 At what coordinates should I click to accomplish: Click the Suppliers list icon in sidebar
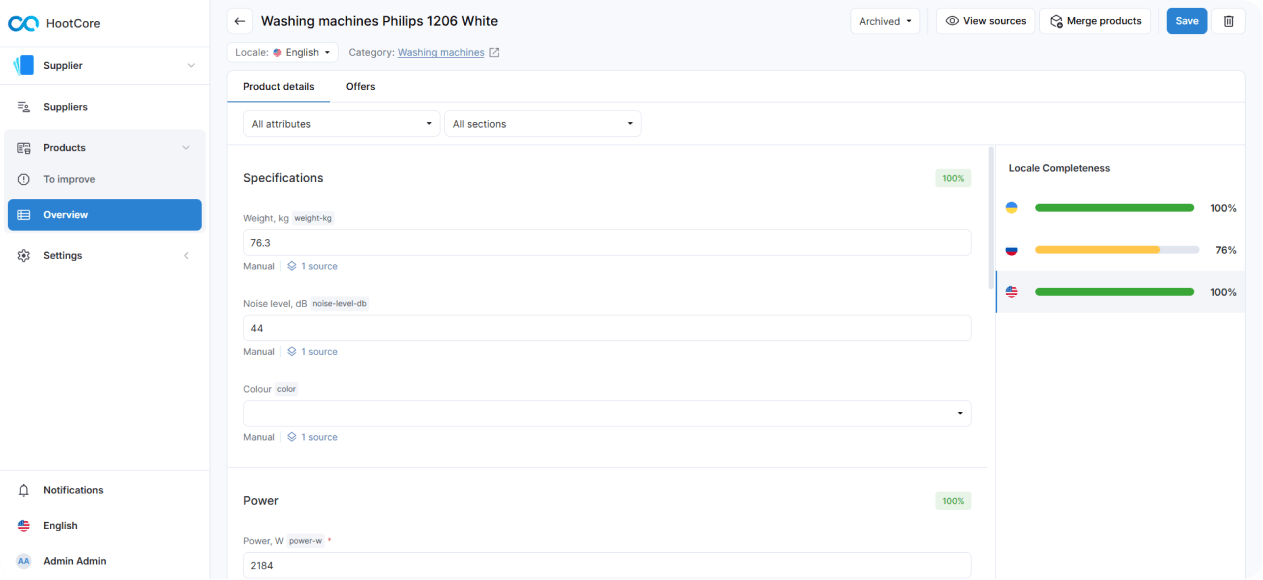(24, 107)
